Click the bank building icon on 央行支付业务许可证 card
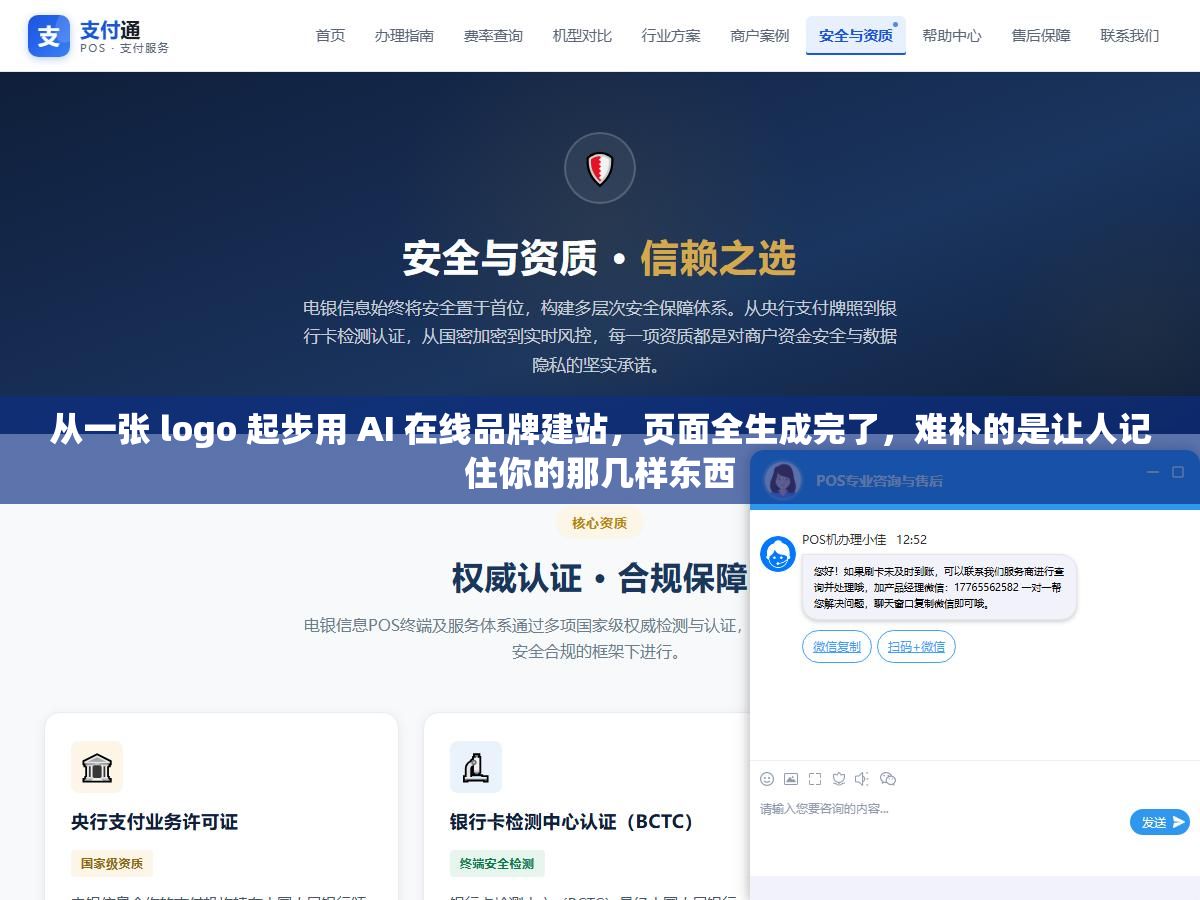The height and width of the screenshot is (900, 1200). (97, 767)
